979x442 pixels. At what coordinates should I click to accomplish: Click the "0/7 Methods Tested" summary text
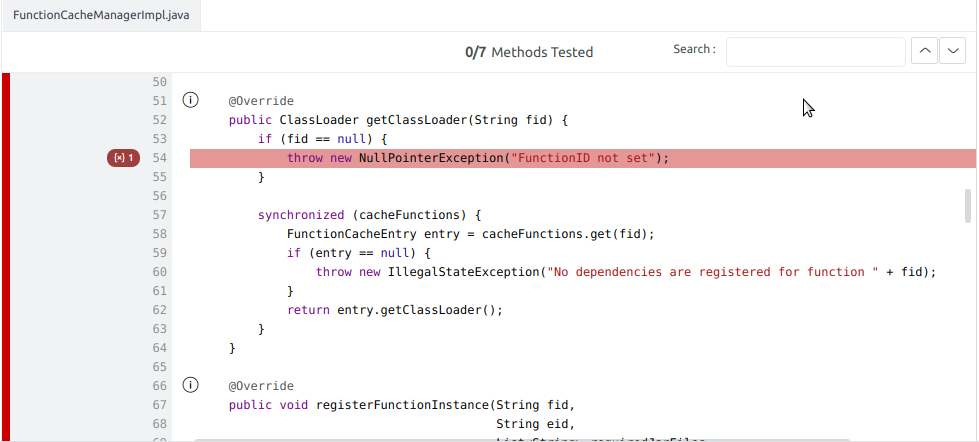(529, 52)
